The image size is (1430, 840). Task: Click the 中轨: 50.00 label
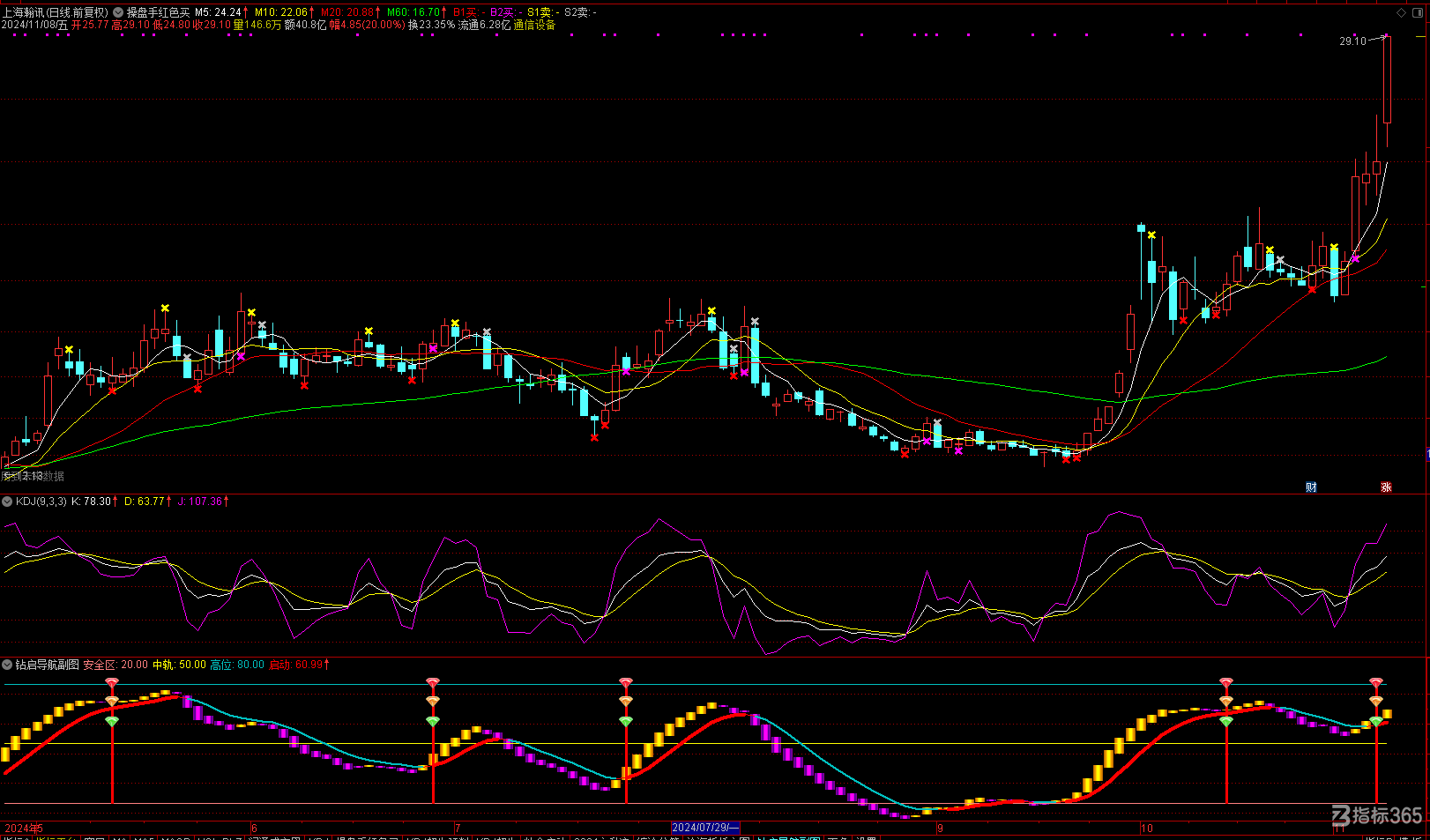point(179,665)
